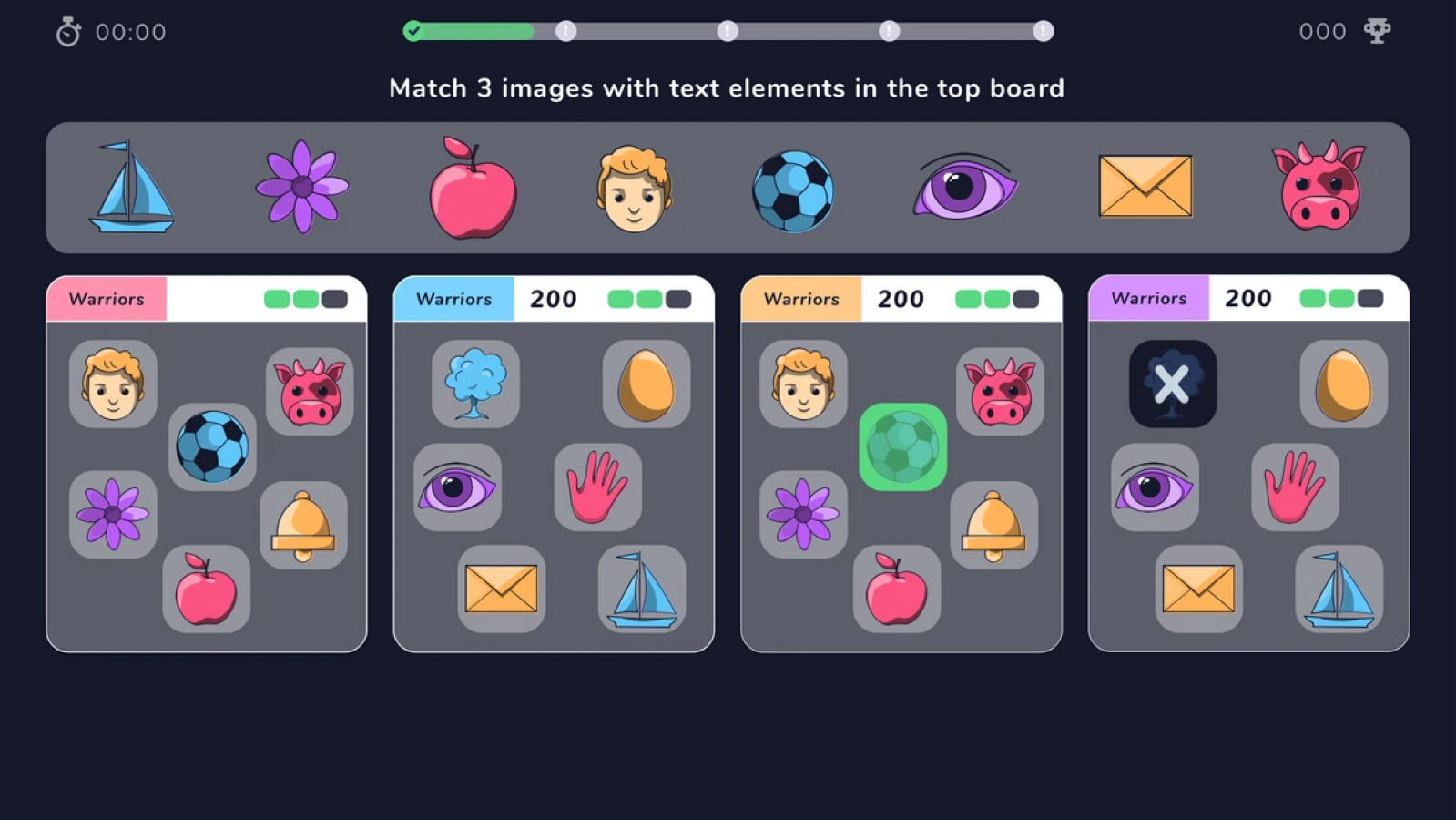Select the sailboat in the top board
Image resolution: width=1456 pixels, height=820 pixels.
[132, 187]
